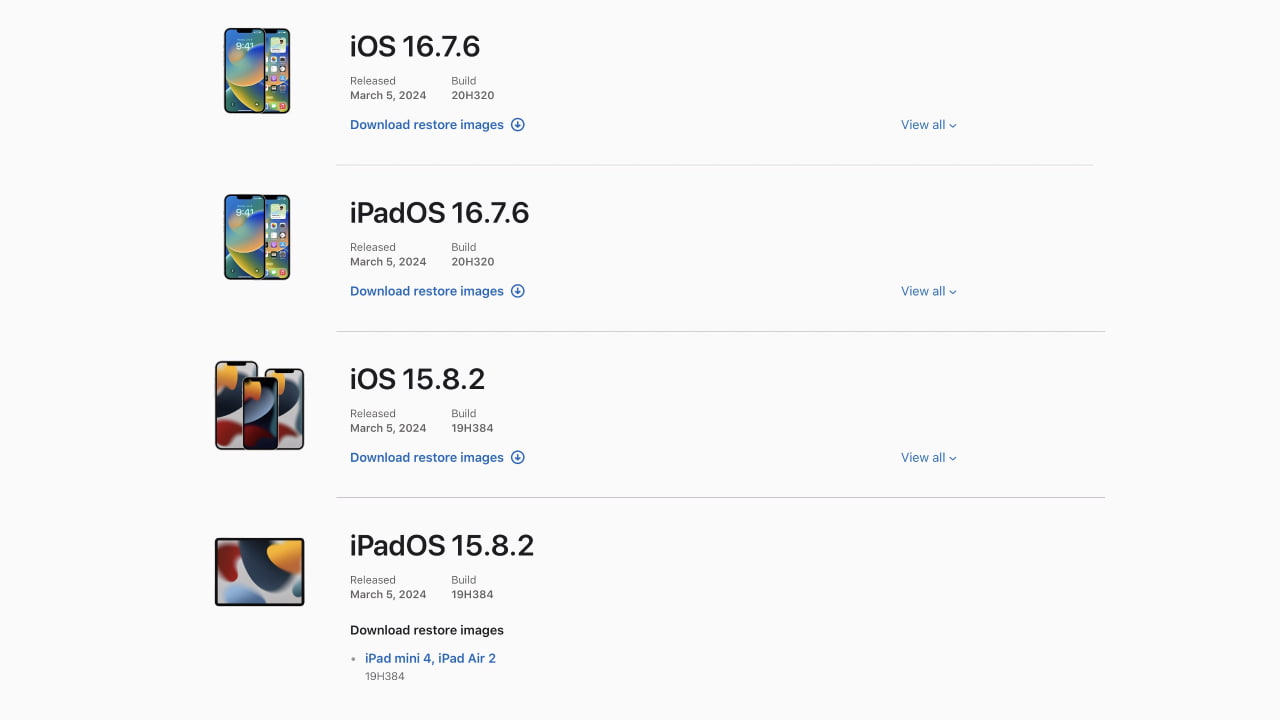Expand View all for iPadOS 16.7.6
The image size is (1280, 720).
(928, 291)
